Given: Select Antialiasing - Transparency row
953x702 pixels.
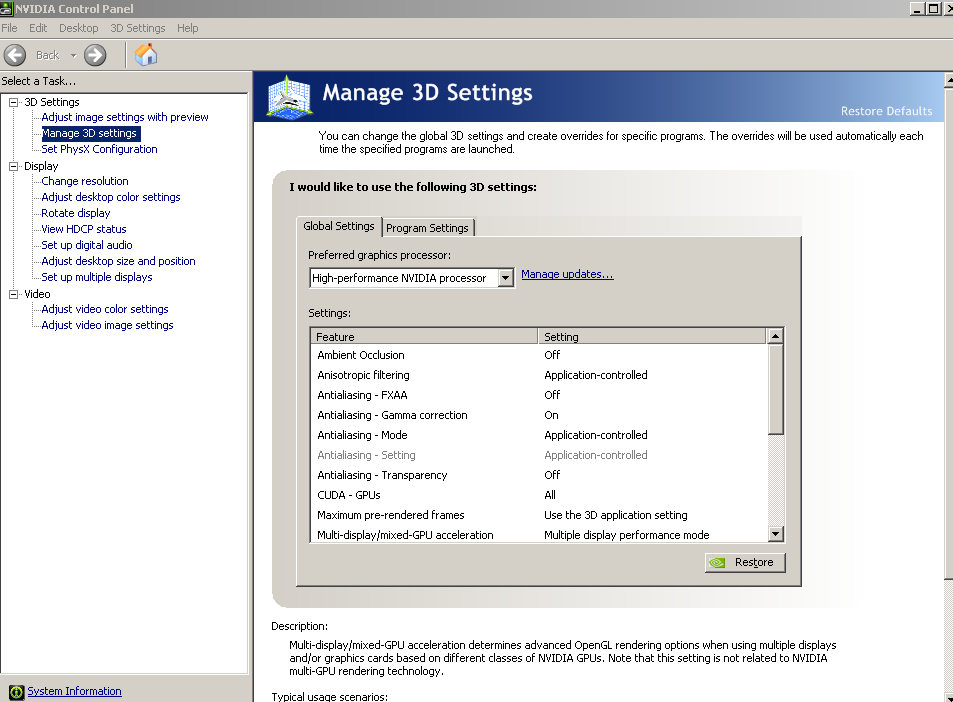Looking at the screenshot, I should point(538,475).
